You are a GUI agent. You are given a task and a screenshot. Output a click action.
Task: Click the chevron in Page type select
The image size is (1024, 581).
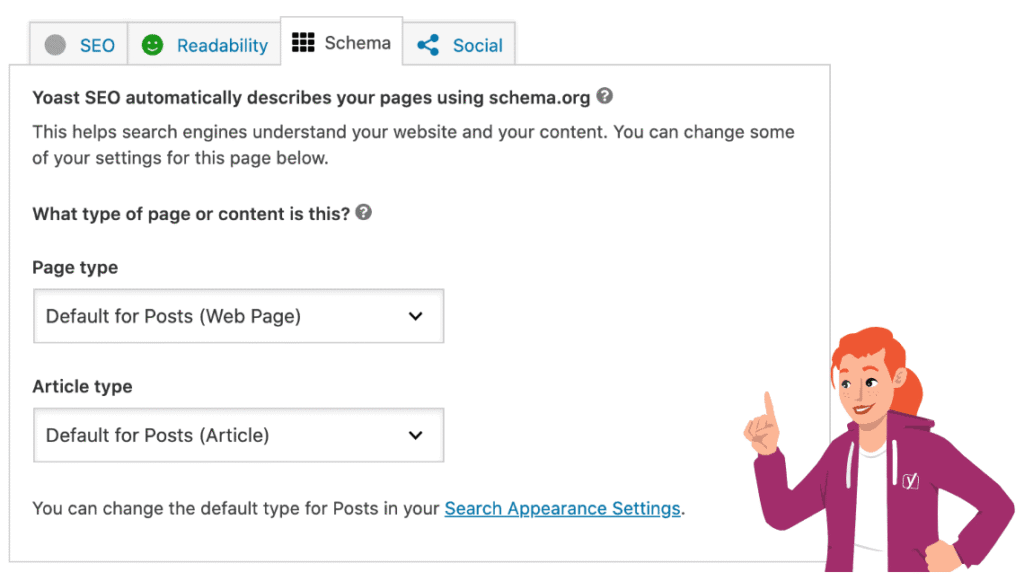coord(416,316)
